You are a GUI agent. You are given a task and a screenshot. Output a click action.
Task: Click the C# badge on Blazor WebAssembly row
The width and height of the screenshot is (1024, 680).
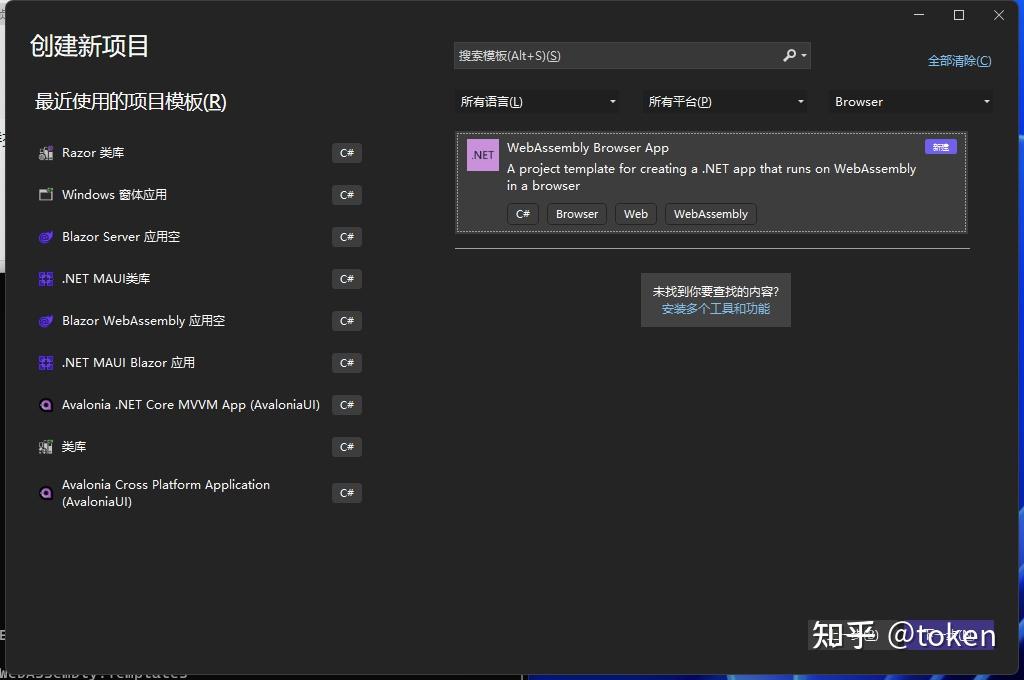347,321
